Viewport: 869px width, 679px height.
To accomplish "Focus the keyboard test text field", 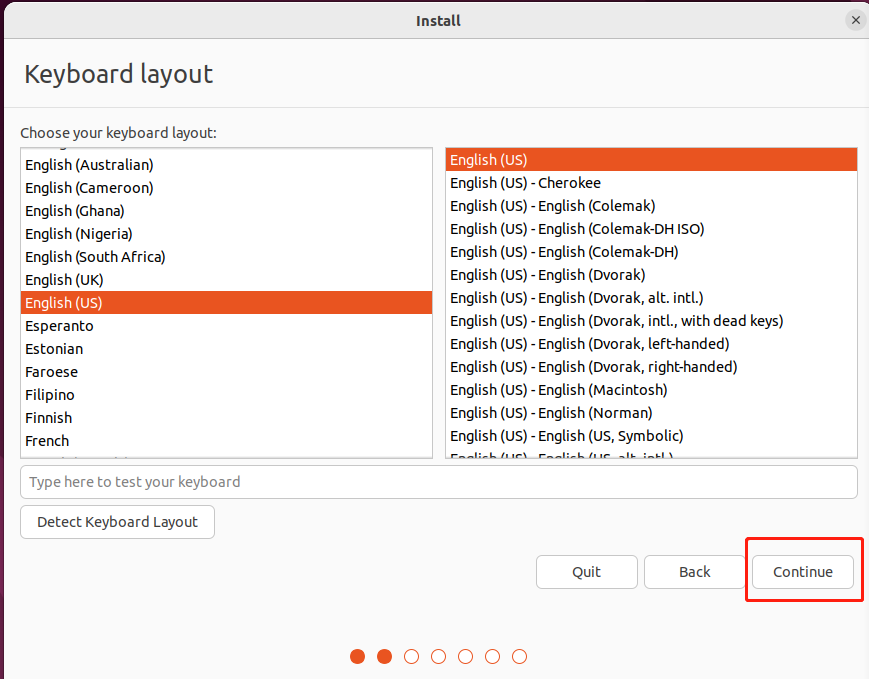I will pyautogui.click(x=438, y=482).
